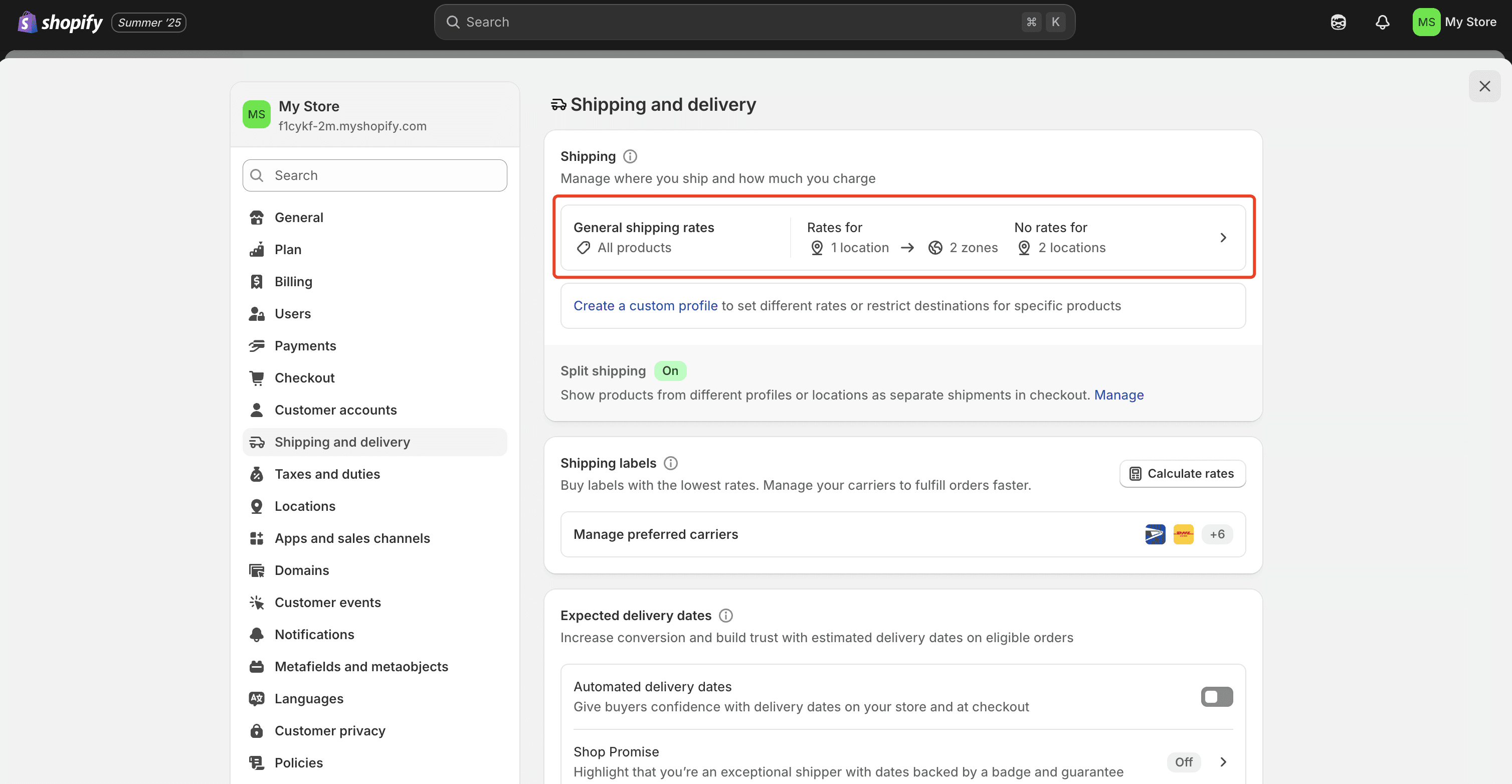Click the +6 carriers badge
The image size is (1512, 784).
(x=1217, y=534)
